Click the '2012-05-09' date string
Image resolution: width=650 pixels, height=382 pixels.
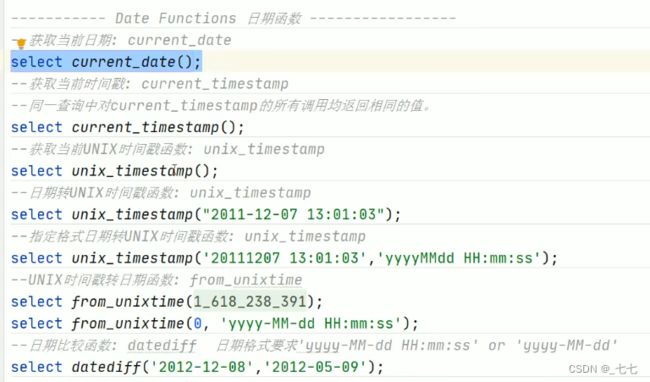click(x=315, y=367)
